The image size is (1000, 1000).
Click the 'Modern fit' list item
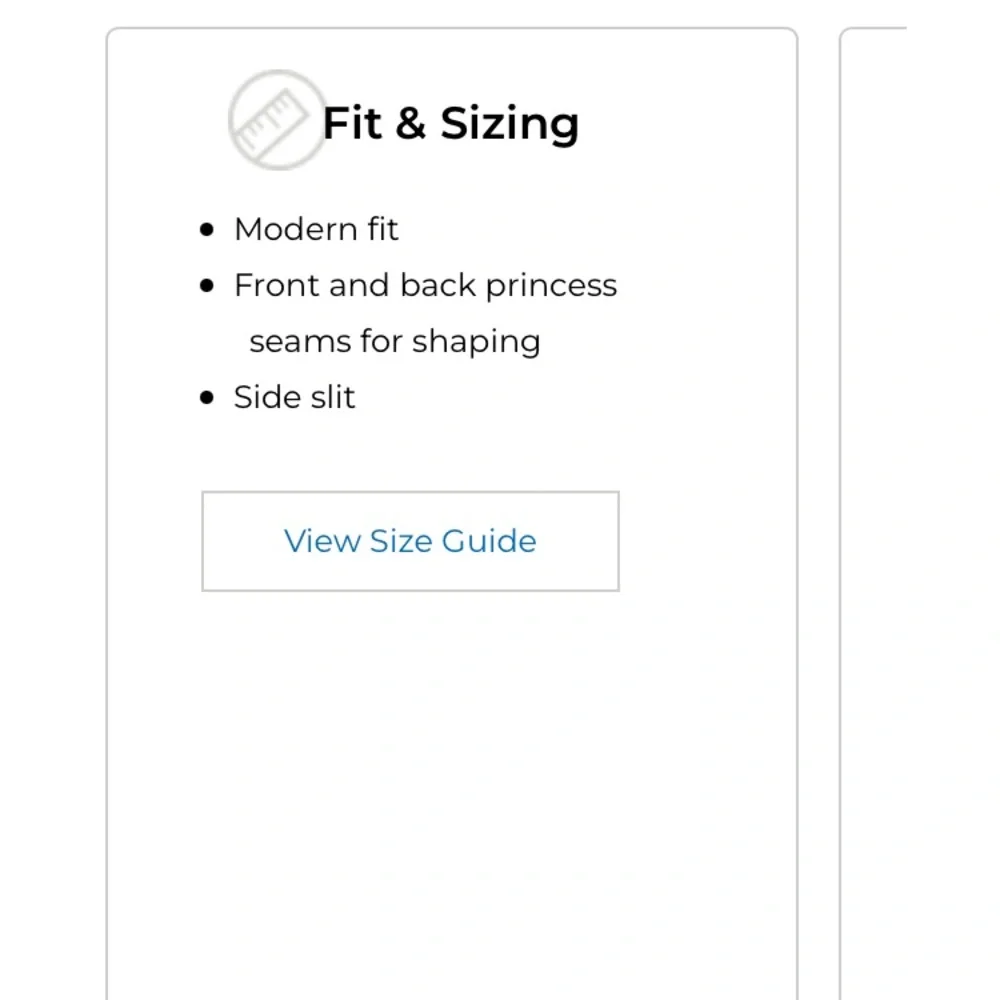(316, 229)
